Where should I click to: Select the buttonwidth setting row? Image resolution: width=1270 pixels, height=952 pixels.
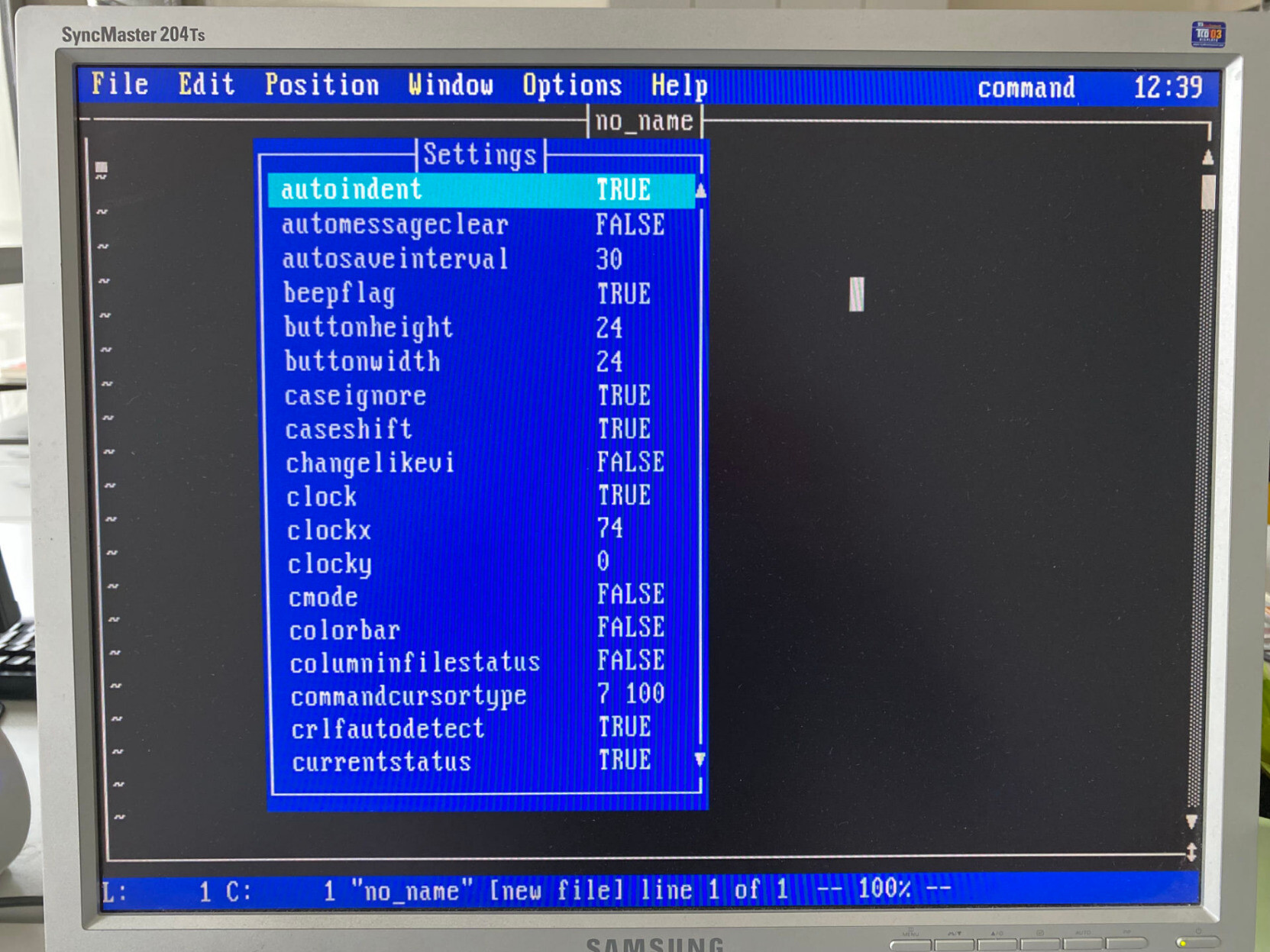click(x=483, y=361)
